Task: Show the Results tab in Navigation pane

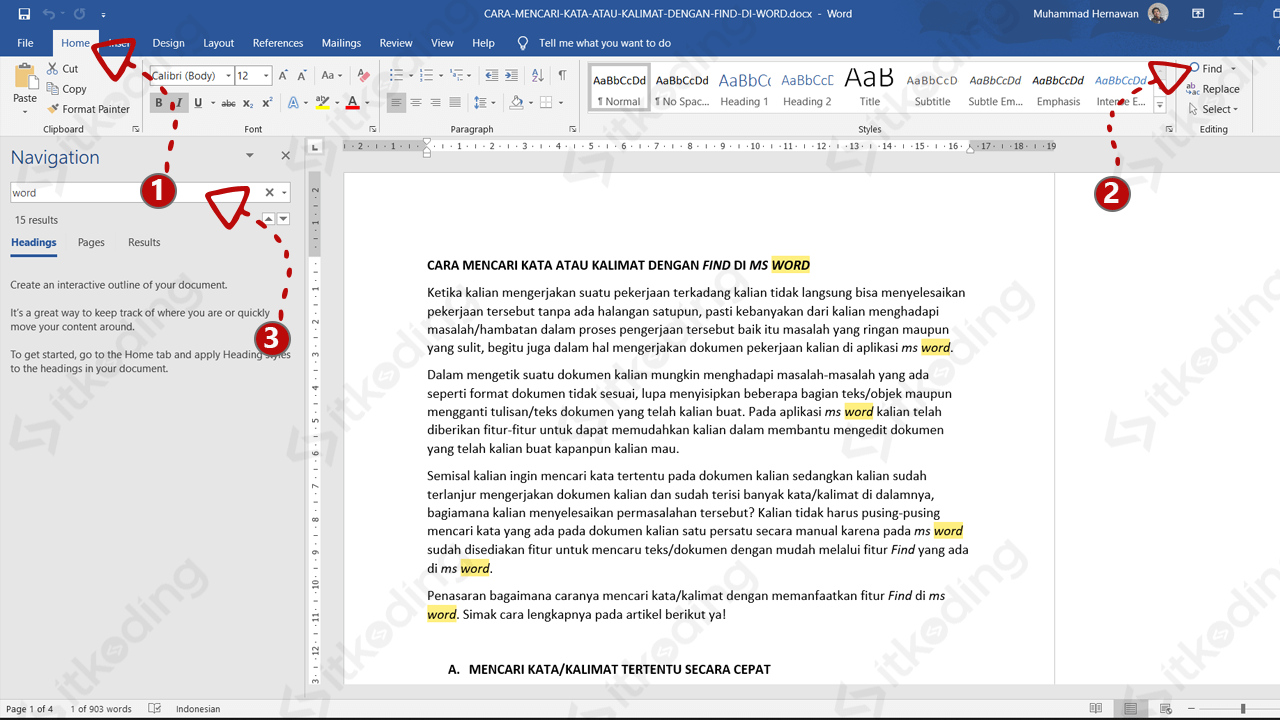Action: 144,243
